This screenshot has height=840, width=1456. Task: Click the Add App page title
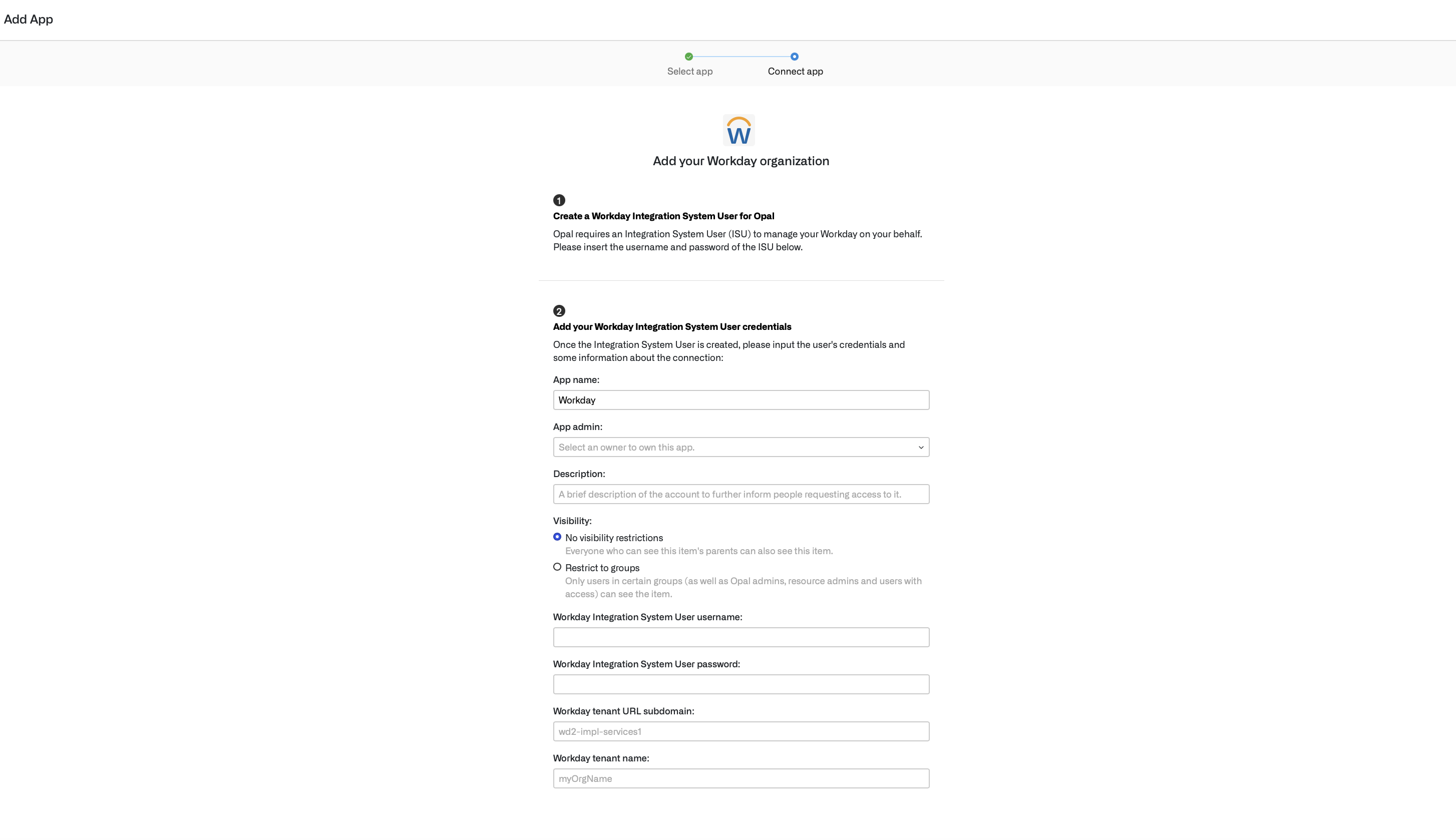pos(28,19)
